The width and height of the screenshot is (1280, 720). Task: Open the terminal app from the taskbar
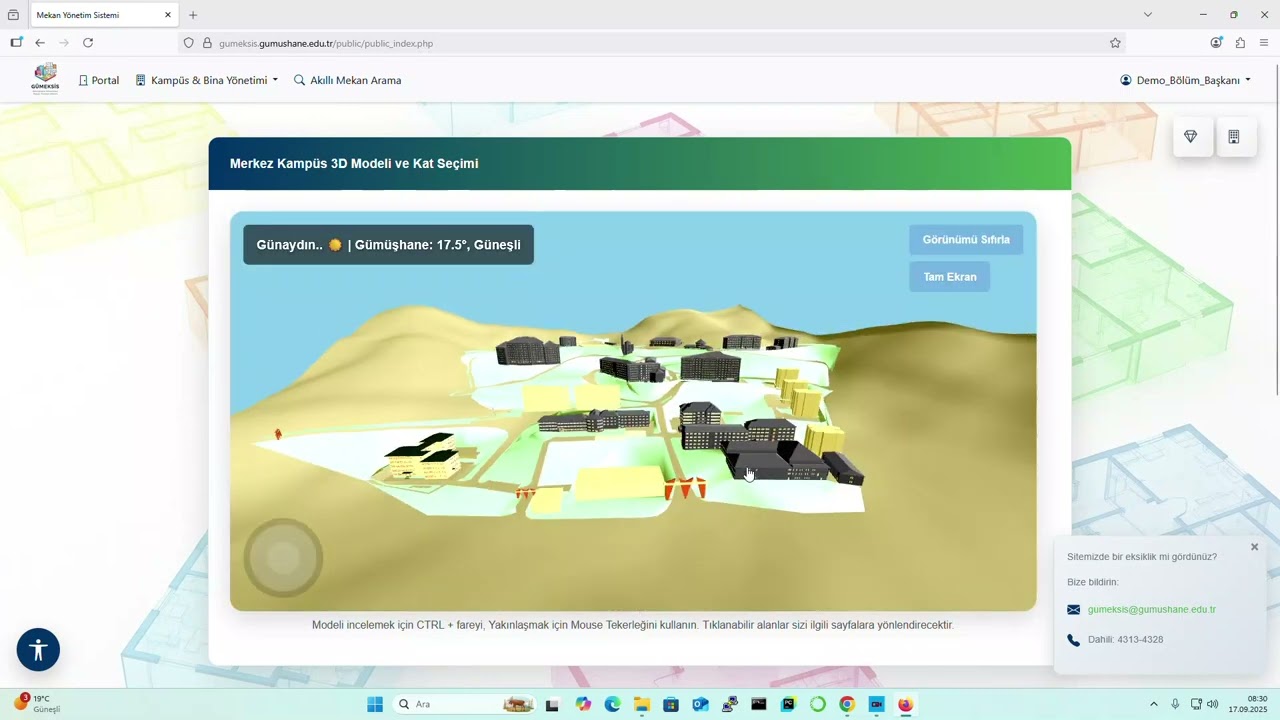pyautogui.click(x=759, y=704)
